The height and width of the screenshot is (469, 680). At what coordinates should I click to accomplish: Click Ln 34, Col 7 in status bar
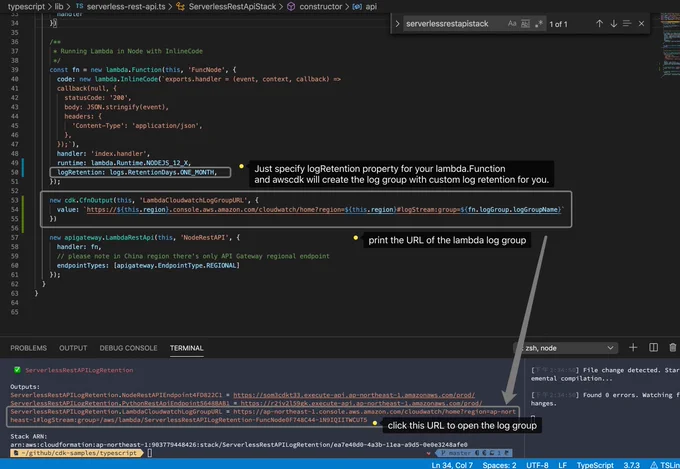coord(452,465)
